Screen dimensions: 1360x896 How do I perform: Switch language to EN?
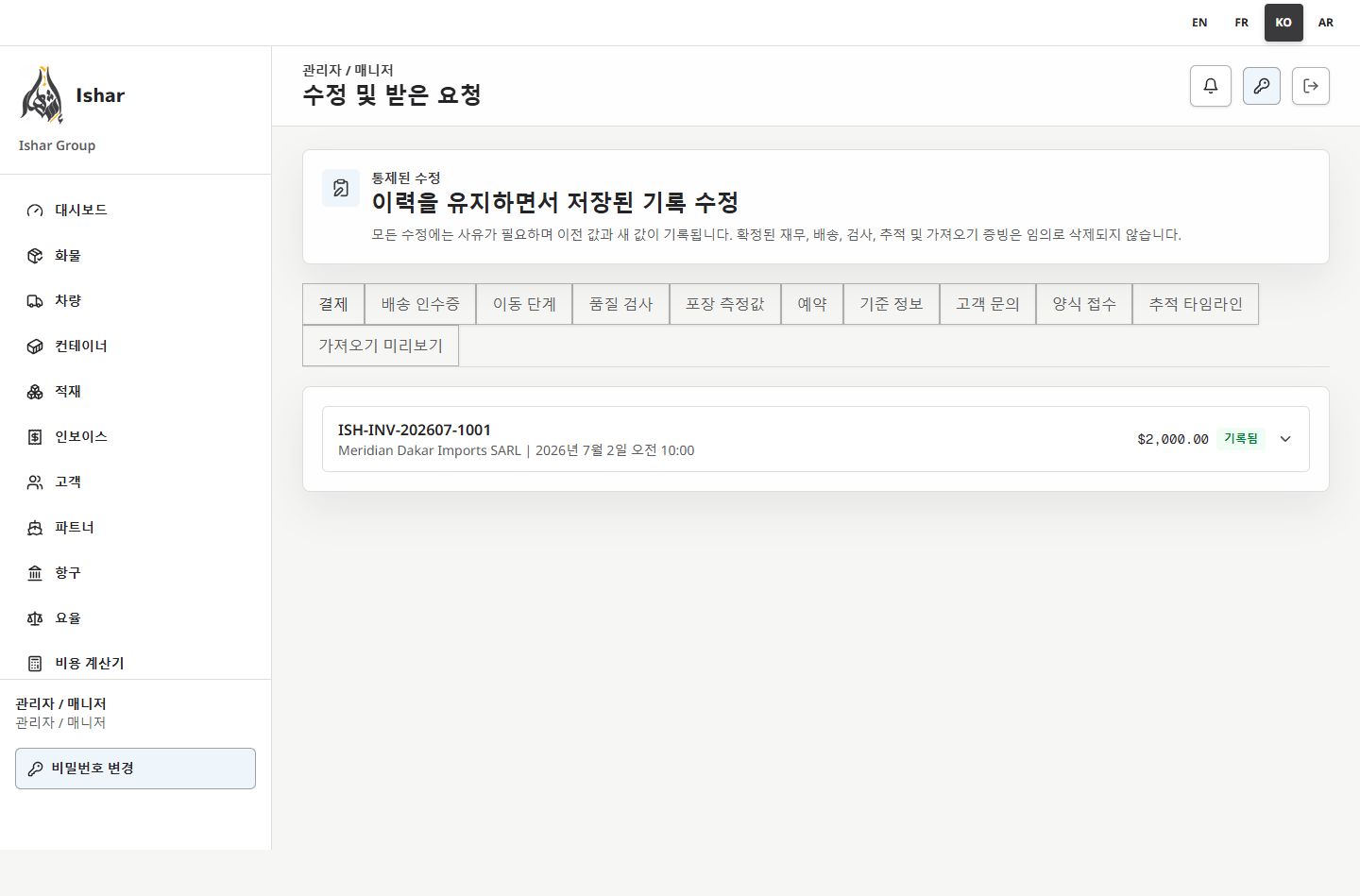[1199, 23]
